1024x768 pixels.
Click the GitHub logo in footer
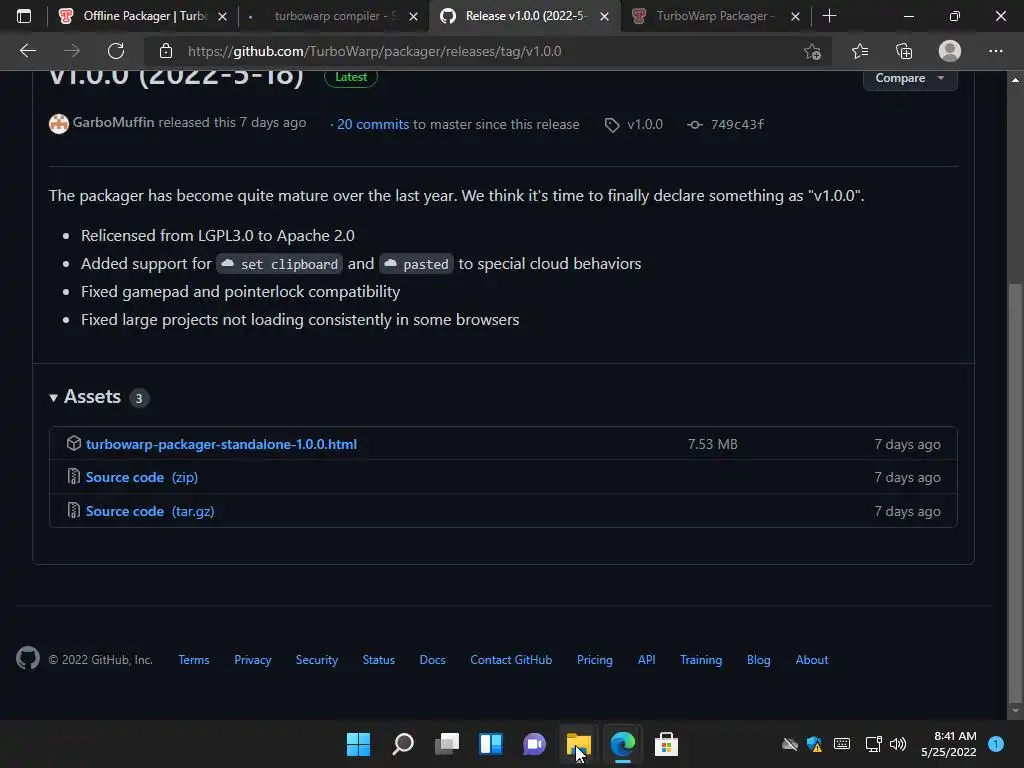click(27, 658)
